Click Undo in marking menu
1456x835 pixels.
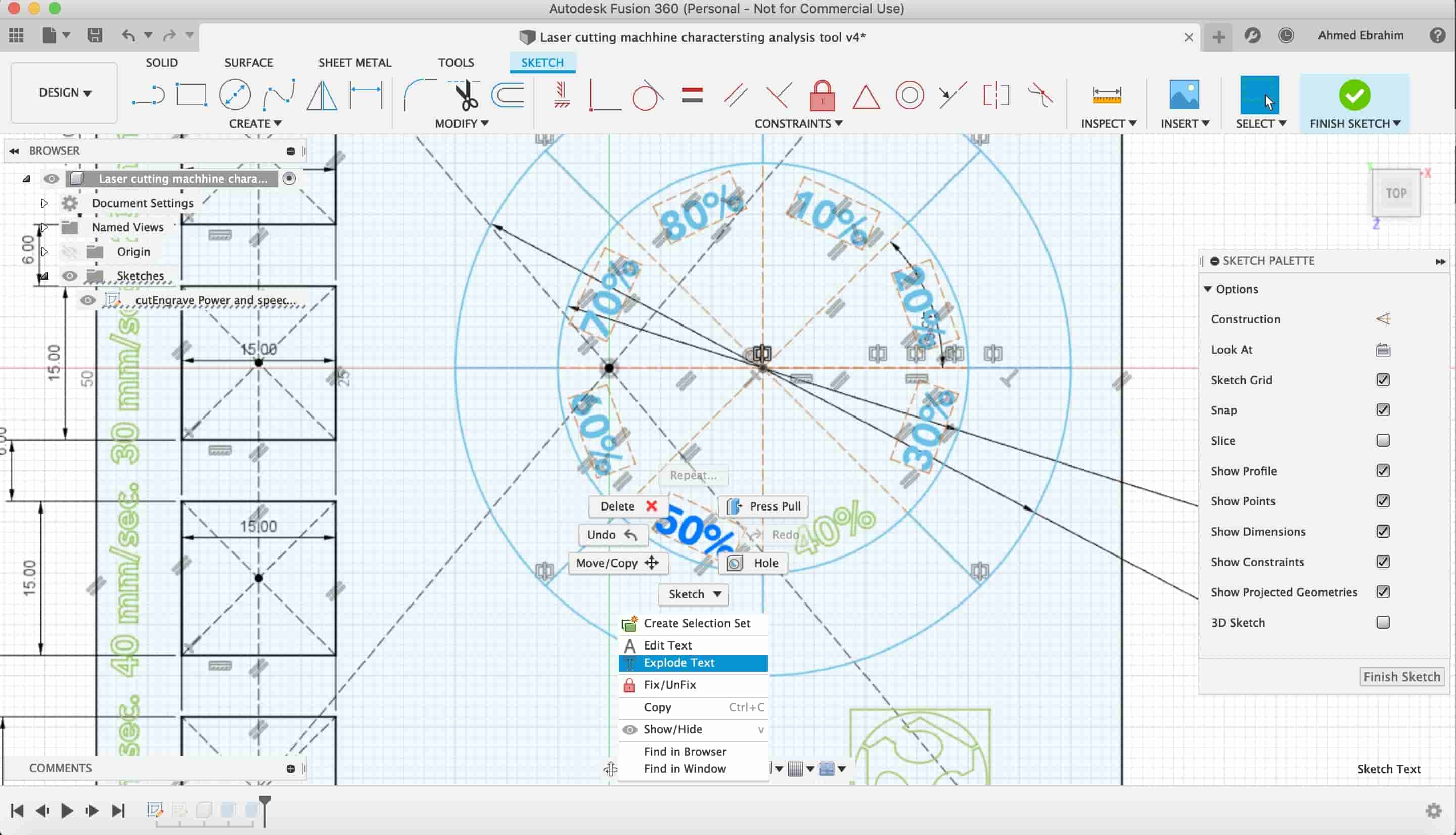click(613, 535)
